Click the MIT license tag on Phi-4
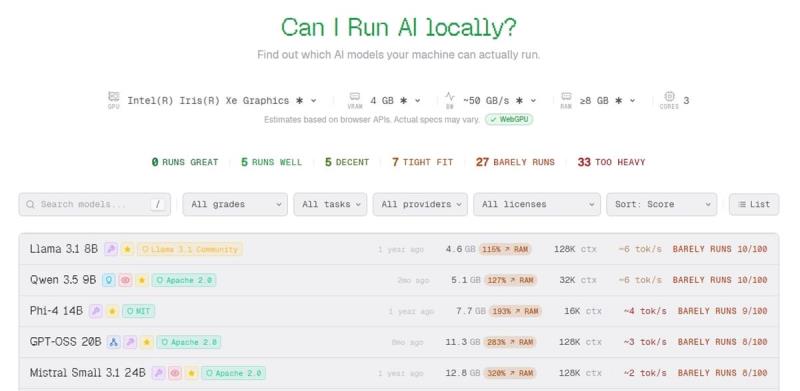 pyautogui.click(x=138, y=311)
